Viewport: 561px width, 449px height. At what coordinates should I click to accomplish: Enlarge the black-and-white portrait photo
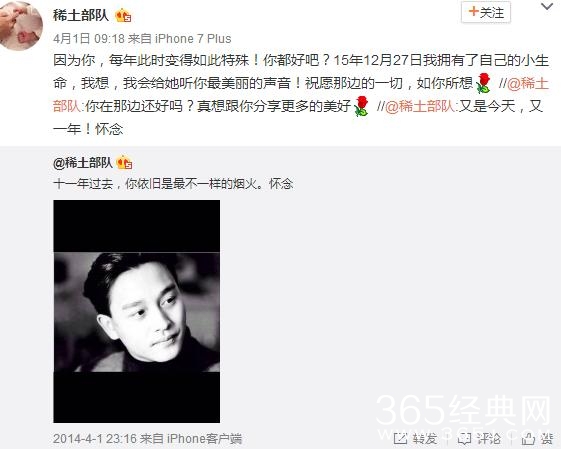pos(137,311)
